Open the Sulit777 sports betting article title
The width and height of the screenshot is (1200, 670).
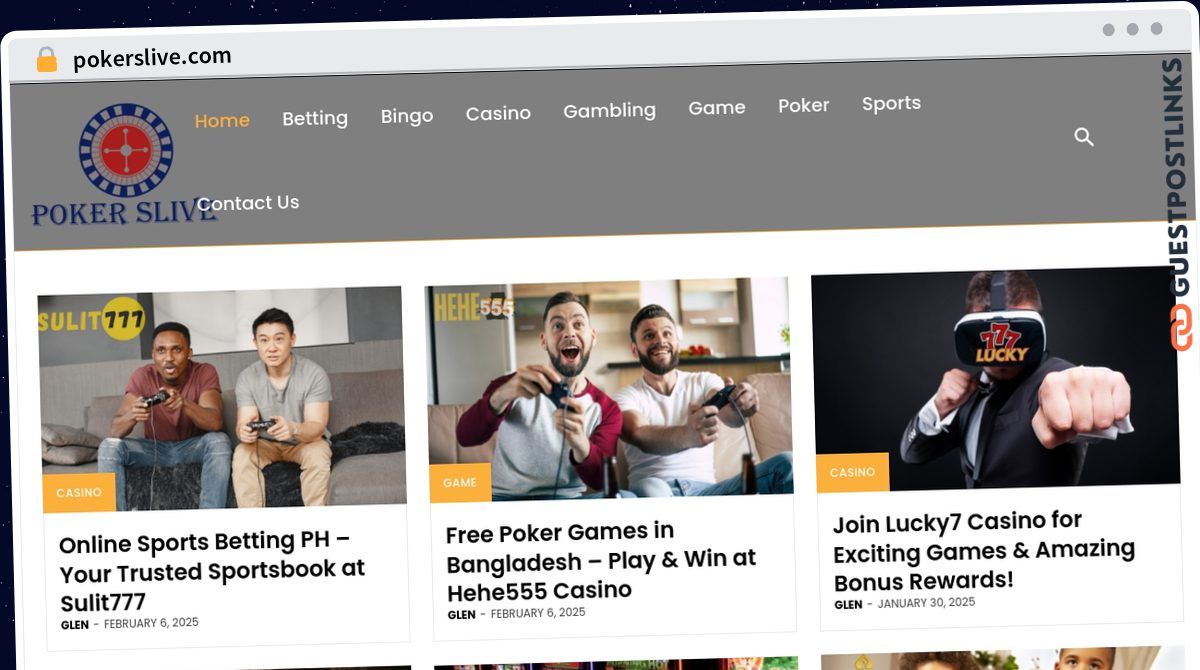click(212, 571)
